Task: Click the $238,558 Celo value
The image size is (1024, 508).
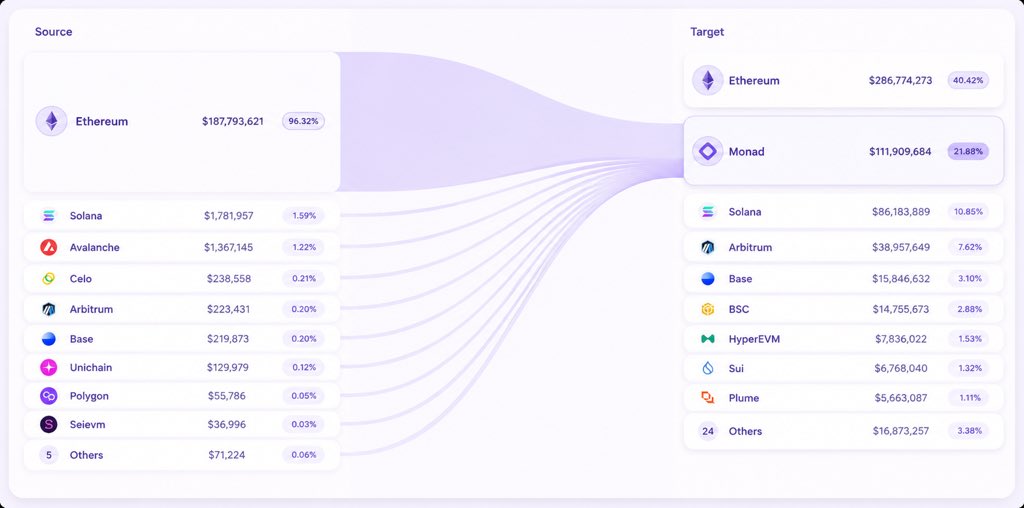Action: tap(229, 279)
